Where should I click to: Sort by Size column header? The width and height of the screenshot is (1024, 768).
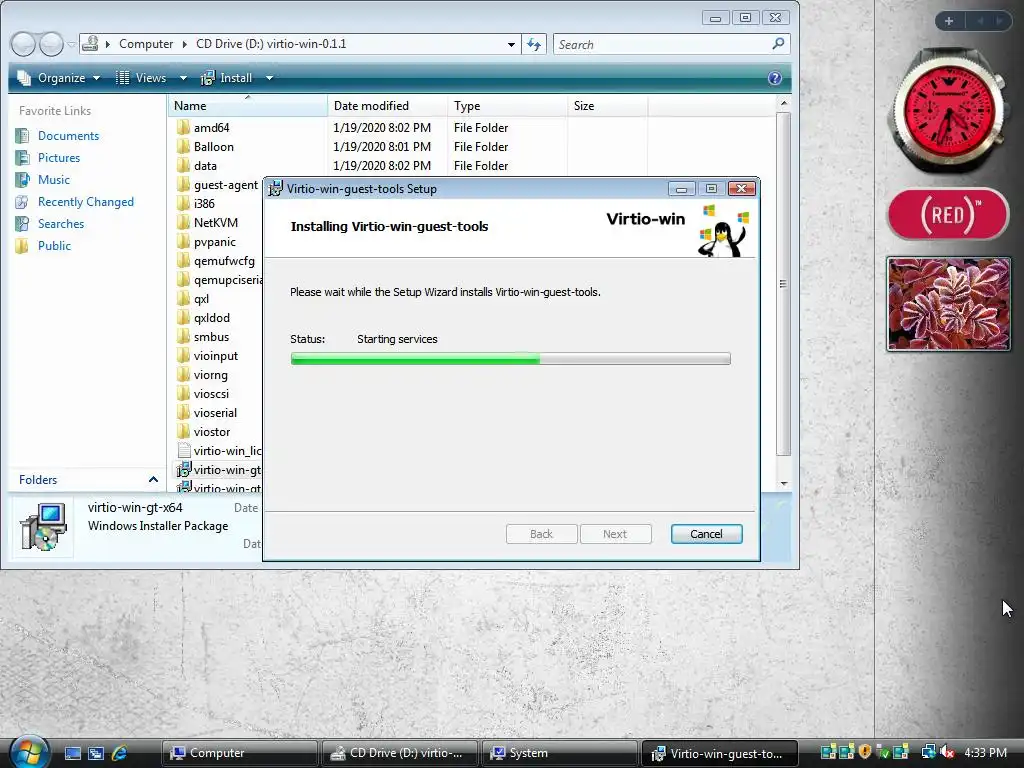click(x=607, y=106)
